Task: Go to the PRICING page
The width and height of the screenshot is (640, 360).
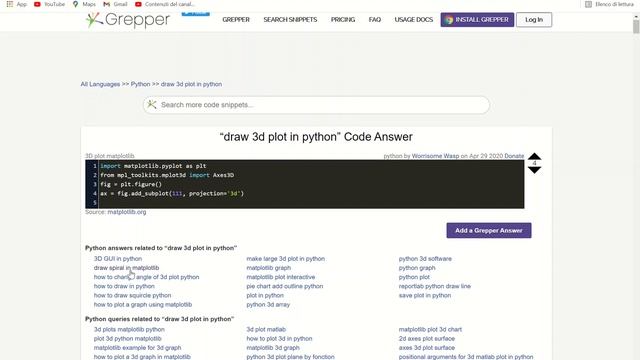Action: (343, 20)
